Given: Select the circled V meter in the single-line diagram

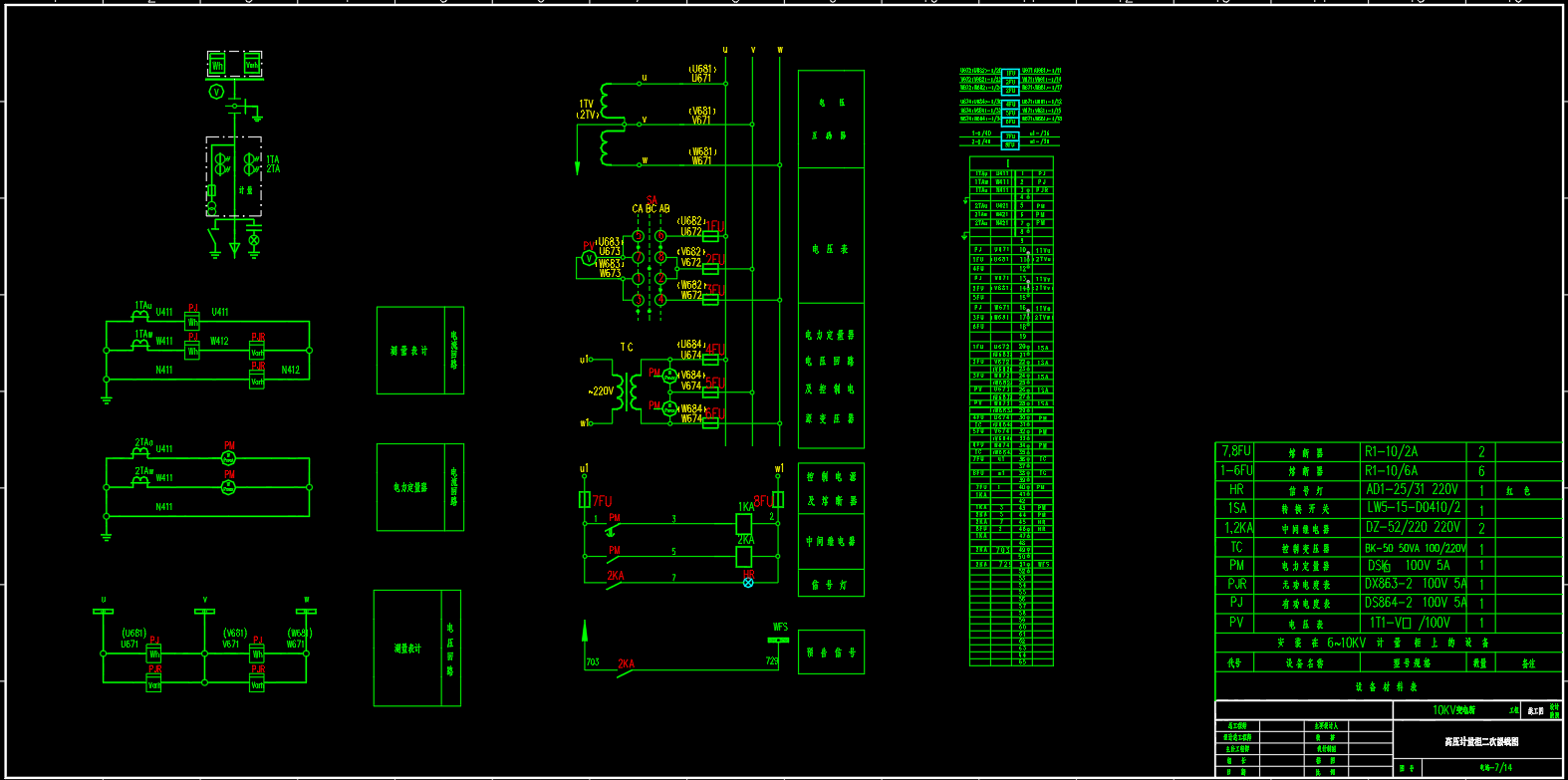Looking at the screenshot, I should [216, 92].
